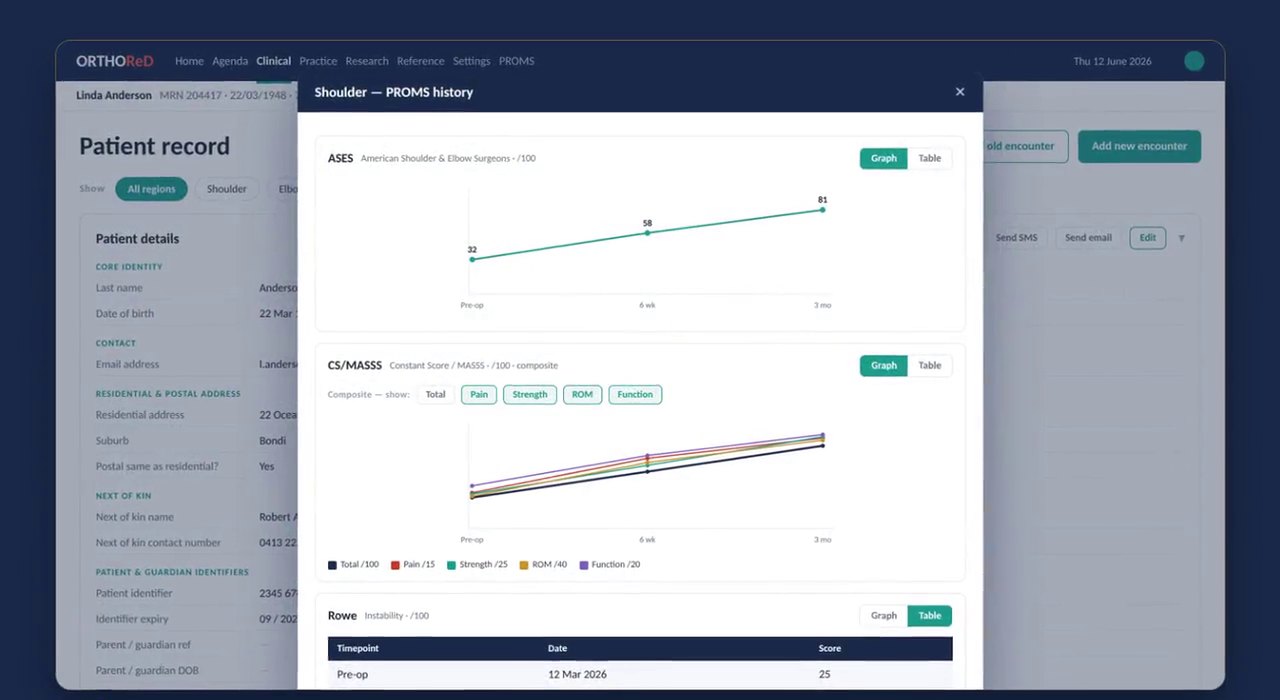This screenshot has height=700, width=1280.
Task: Toggle the Function composite chip
Action: (635, 394)
